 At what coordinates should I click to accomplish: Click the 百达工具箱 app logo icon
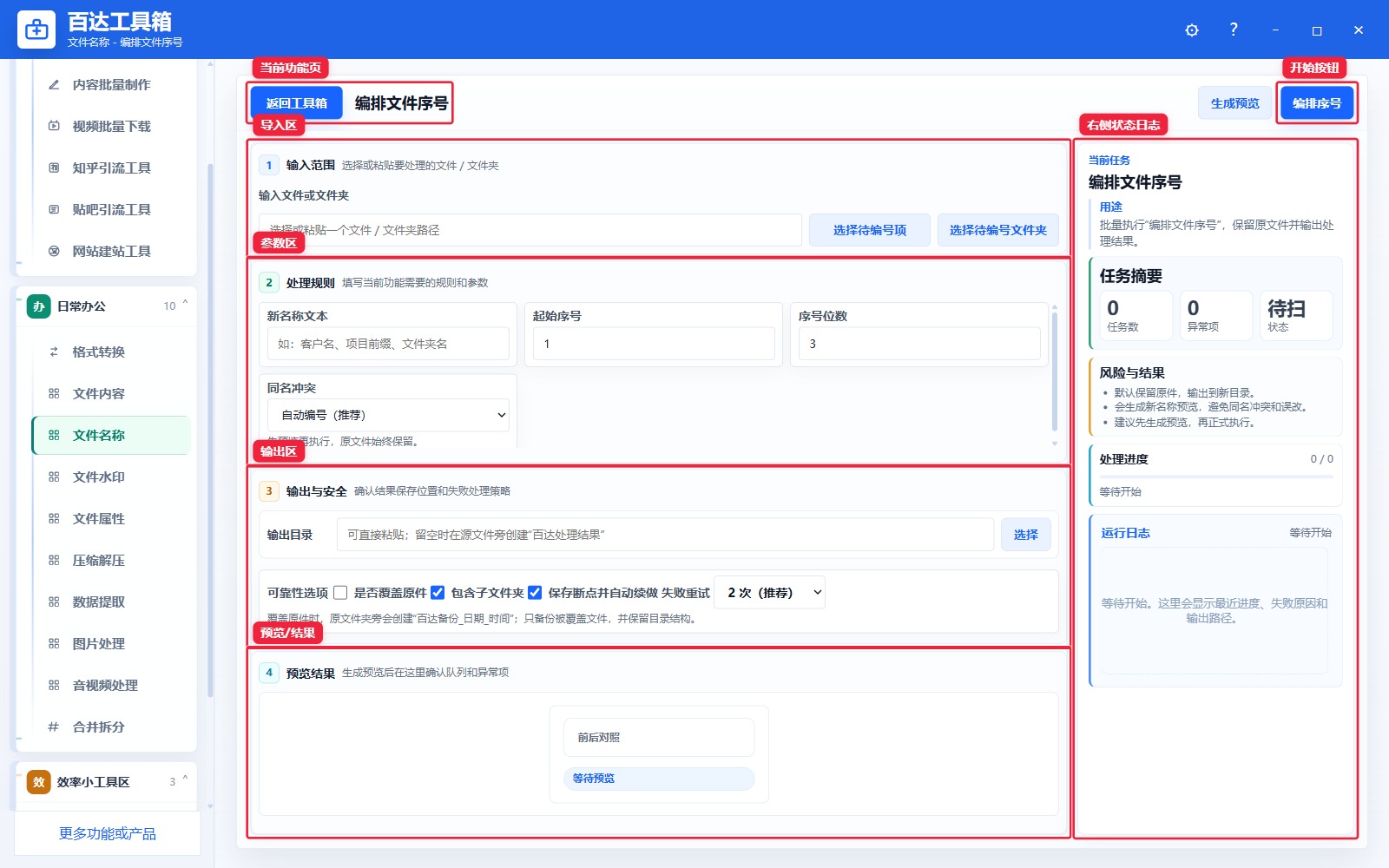[36, 30]
